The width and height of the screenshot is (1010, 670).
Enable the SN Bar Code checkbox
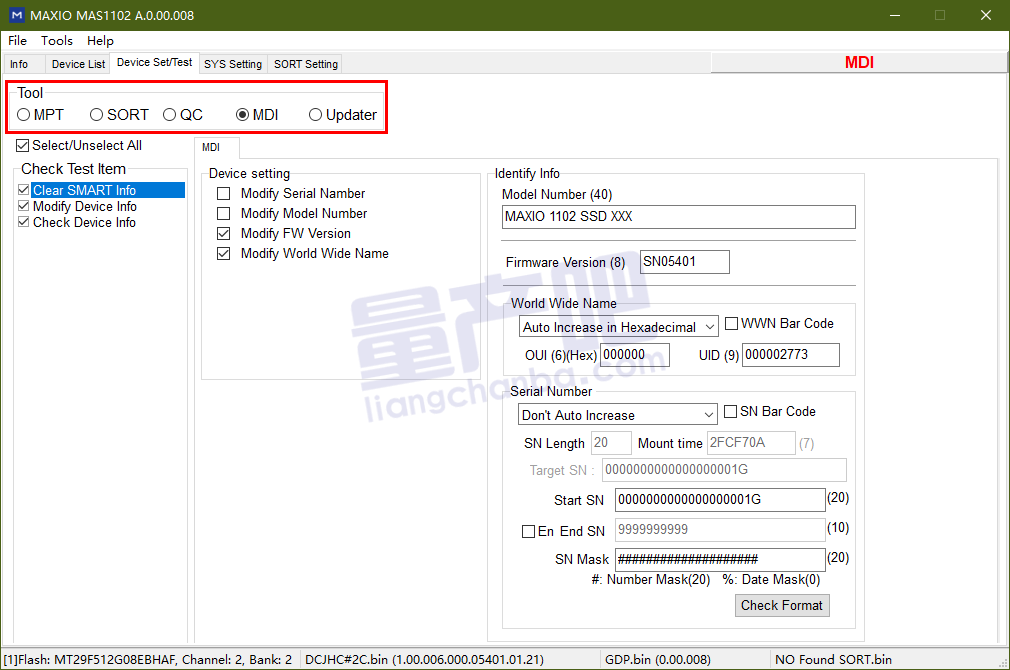(x=730, y=411)
